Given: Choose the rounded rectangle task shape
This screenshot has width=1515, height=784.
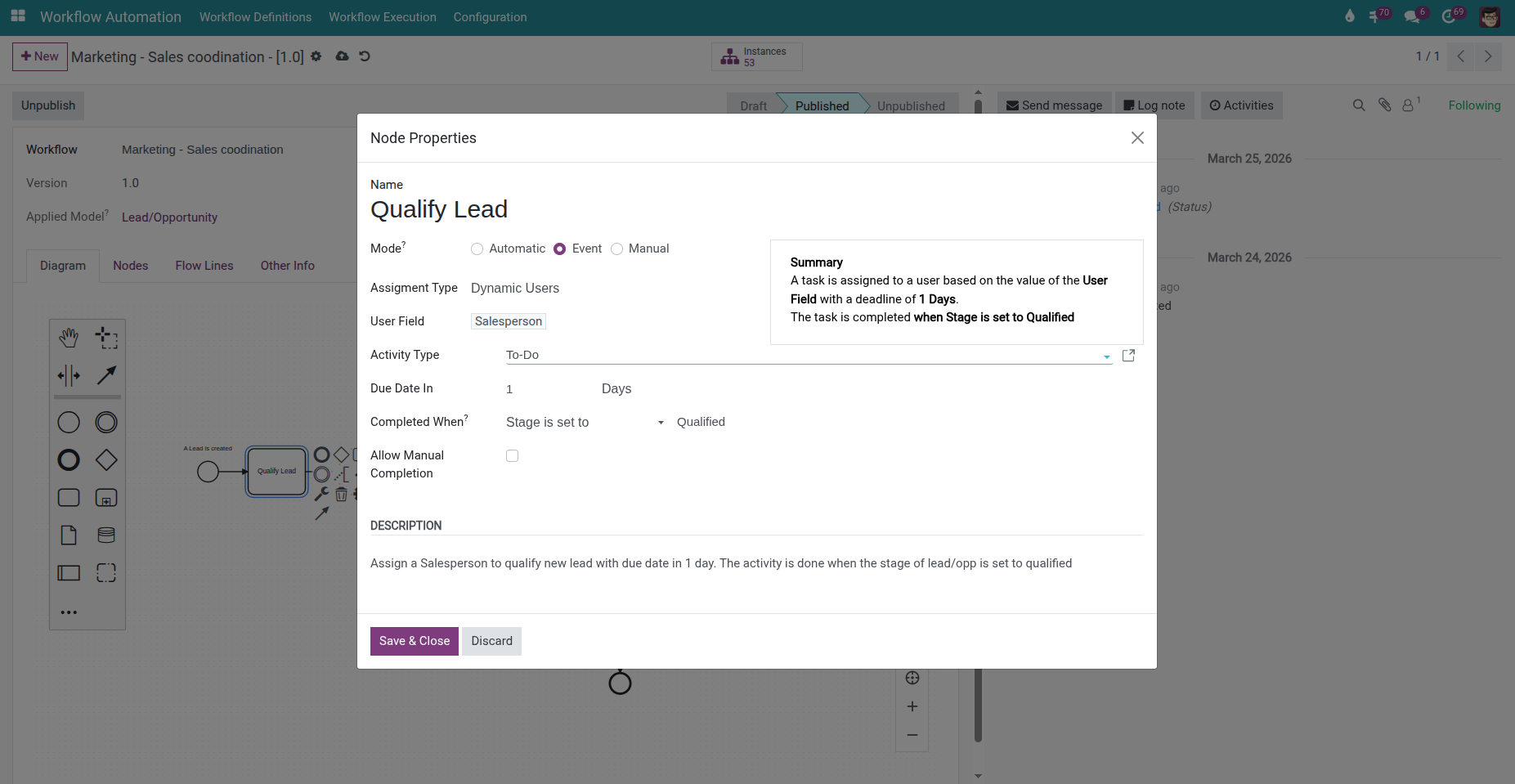Looking at the screenshot, I should (x=69, y=497).
